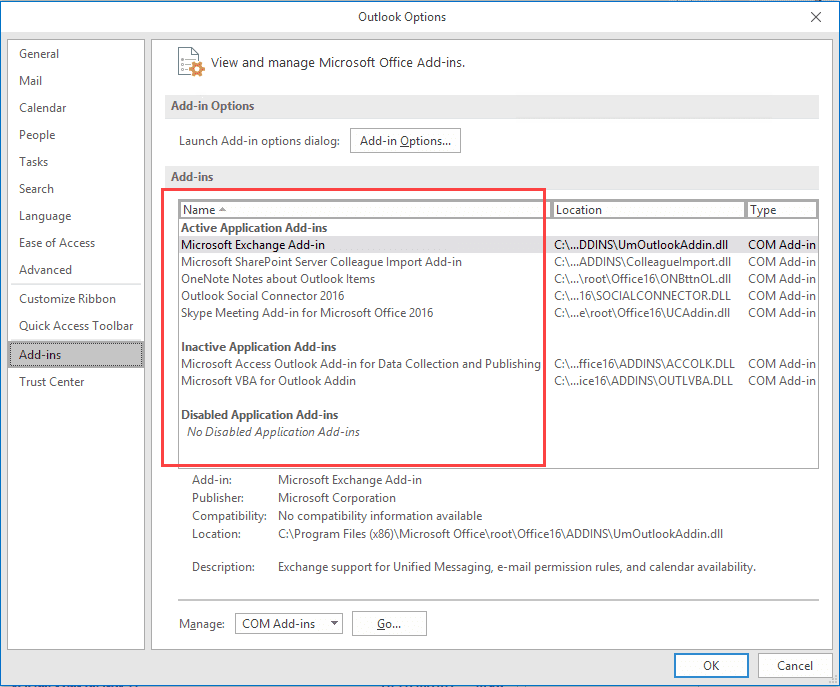
Task: Select the Language category
Action: [x=45, y=216]
